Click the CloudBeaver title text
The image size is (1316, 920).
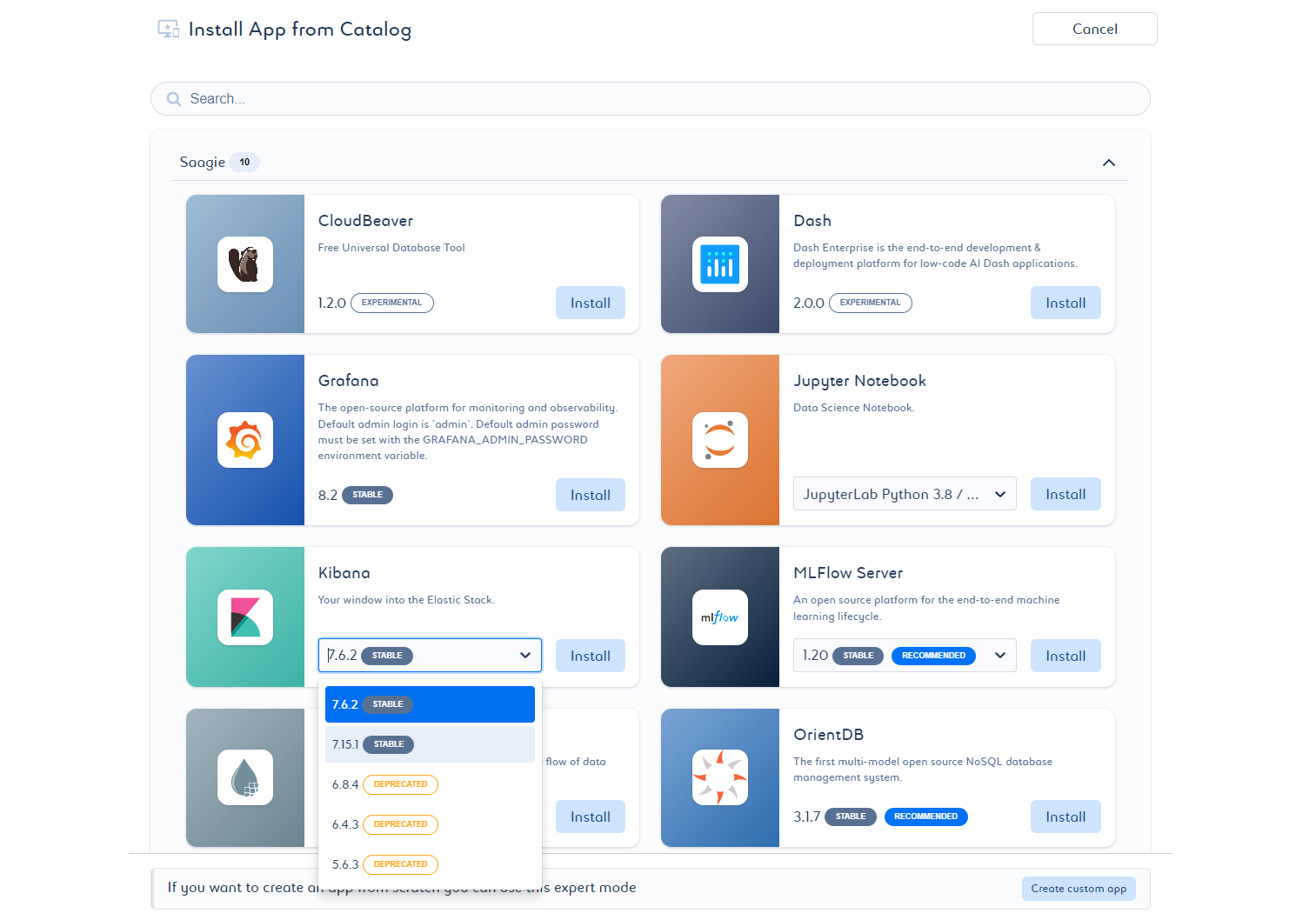click(x=366, y=221)
